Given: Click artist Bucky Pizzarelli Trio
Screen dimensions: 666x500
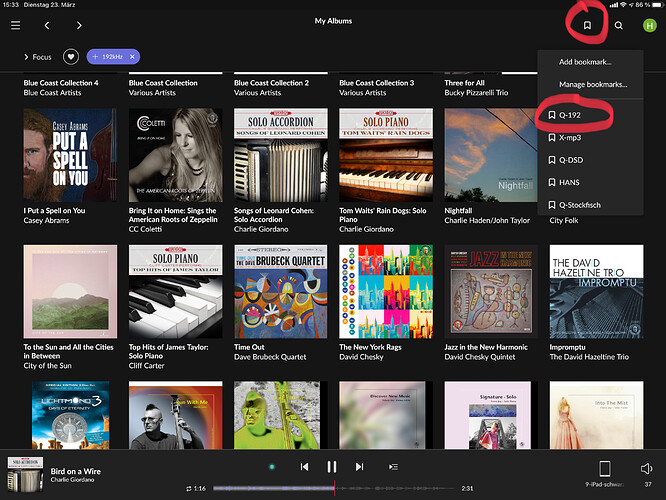Looking at the screenshot, I should click(x=476, y=93).
